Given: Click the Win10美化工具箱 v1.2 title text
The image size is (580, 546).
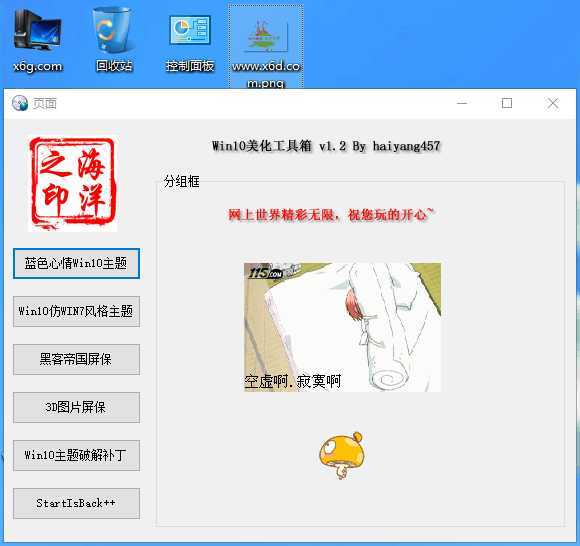Looking at the screenshot, I should click(x=326, y=146).
